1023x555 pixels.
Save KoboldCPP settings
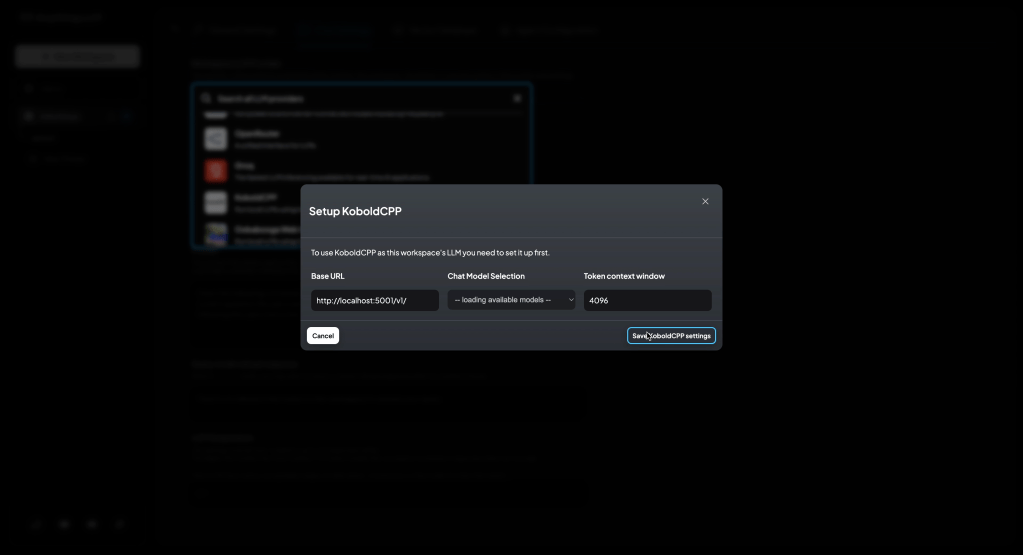click(671, 336)
